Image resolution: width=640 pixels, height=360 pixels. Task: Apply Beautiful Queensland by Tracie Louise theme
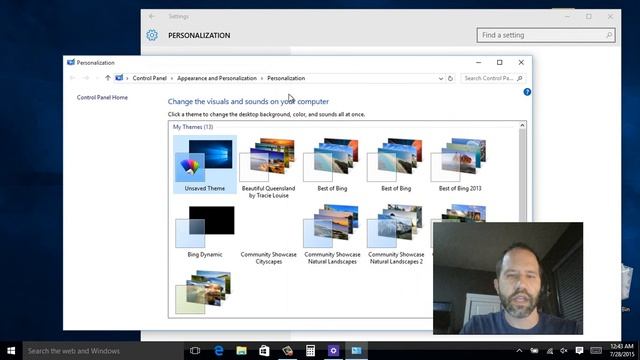(x=268, y=168)
